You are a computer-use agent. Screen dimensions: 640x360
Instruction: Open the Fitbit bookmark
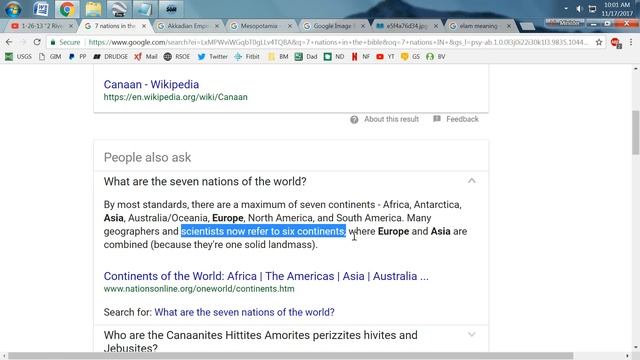pos(247,57)
